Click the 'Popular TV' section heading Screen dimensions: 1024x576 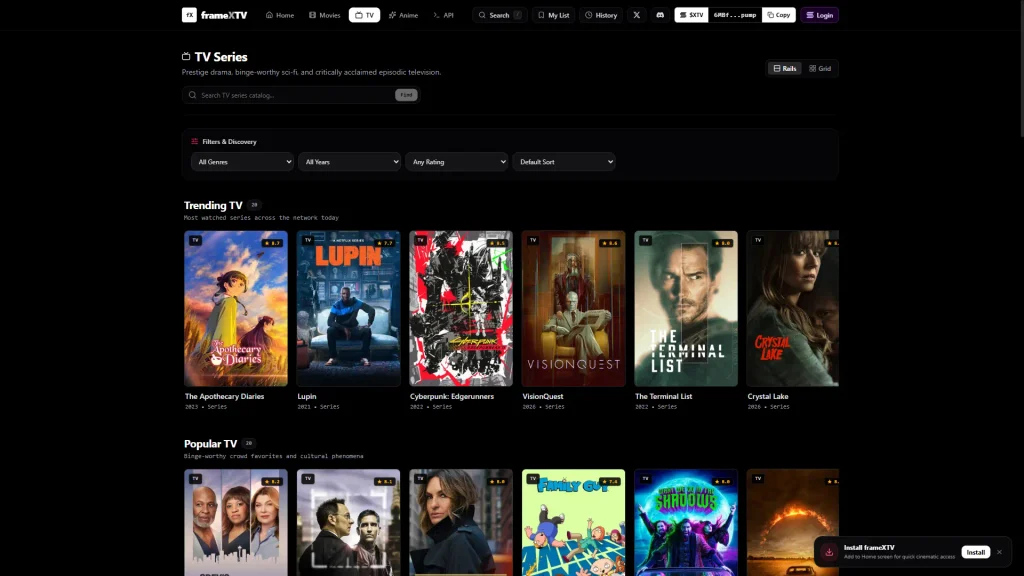(x=210, y=443)
